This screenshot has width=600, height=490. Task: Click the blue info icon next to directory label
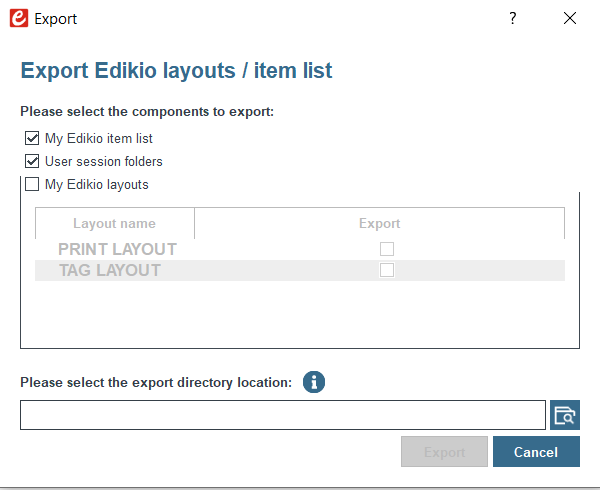point(314,382)
